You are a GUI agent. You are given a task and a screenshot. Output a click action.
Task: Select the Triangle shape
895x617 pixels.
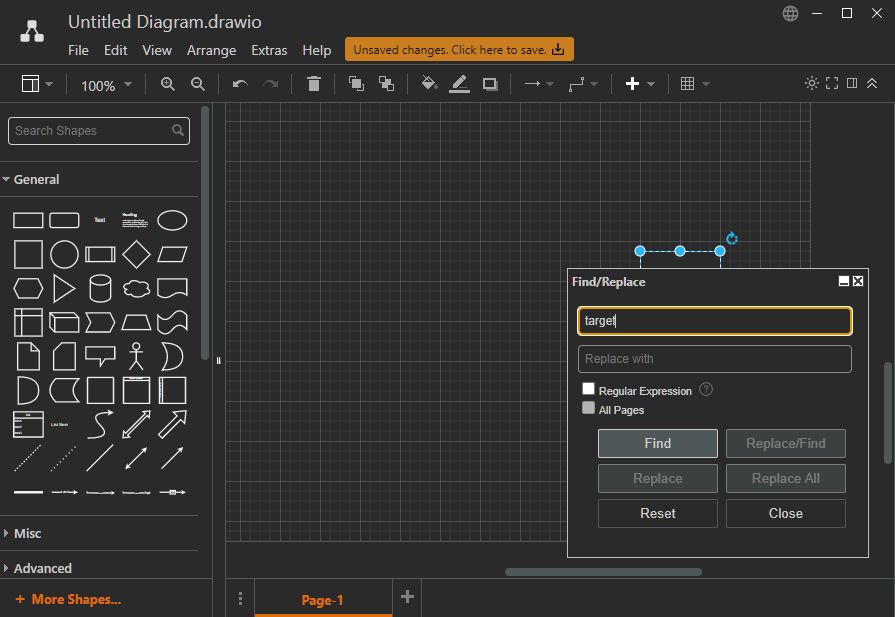coord(64,288)
